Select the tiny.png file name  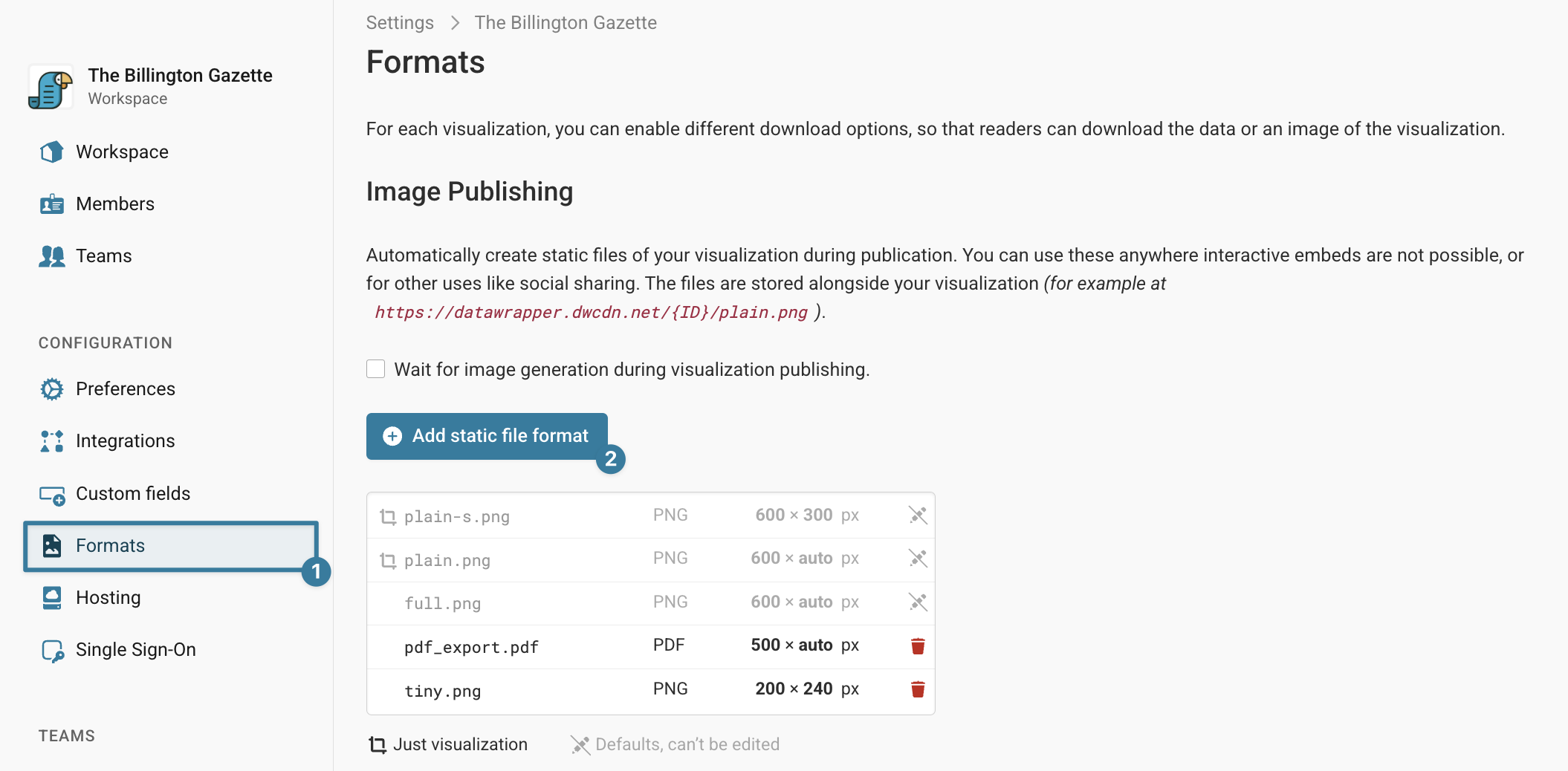click(443, 691)
